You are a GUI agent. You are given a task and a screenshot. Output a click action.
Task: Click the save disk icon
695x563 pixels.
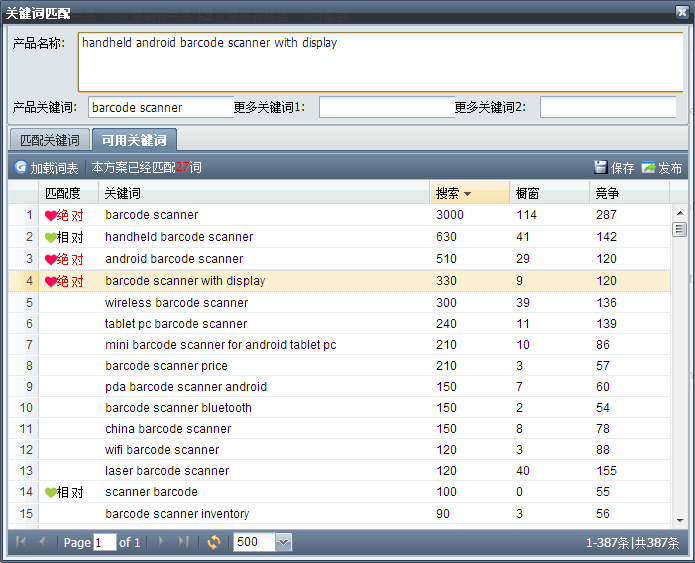[600, 168]
